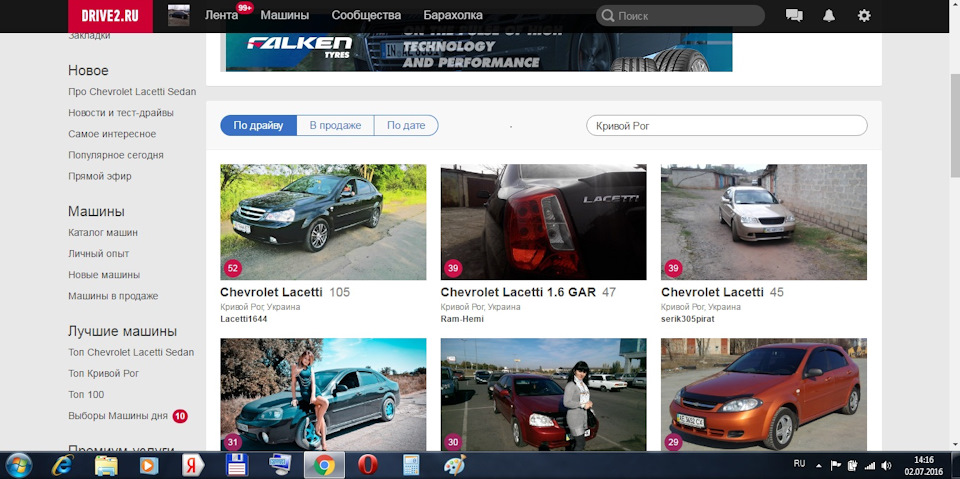Viewport: 960px width, 479px height.
Task: Click the 39 badge on the Lacetti 1.6 GAR photo
Action: click(x=452, y=268)
